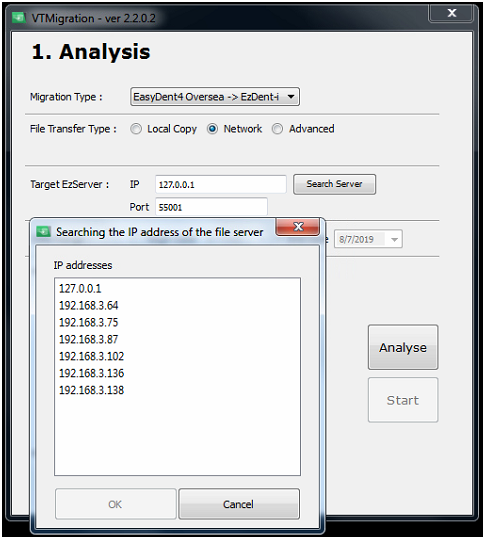Click the Search Server button

[334, 184]
